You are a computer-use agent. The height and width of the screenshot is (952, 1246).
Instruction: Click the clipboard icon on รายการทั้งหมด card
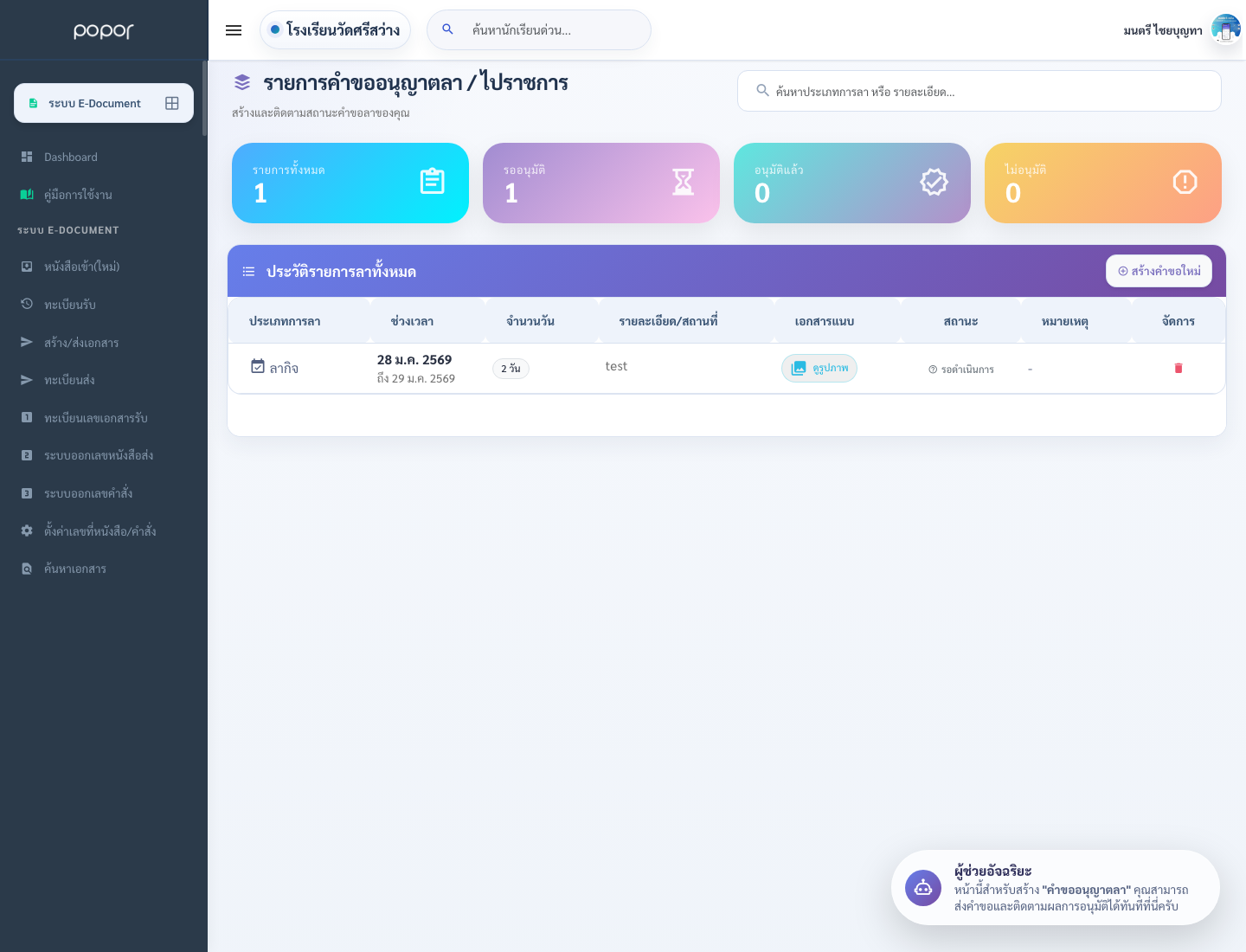point(433,182)
